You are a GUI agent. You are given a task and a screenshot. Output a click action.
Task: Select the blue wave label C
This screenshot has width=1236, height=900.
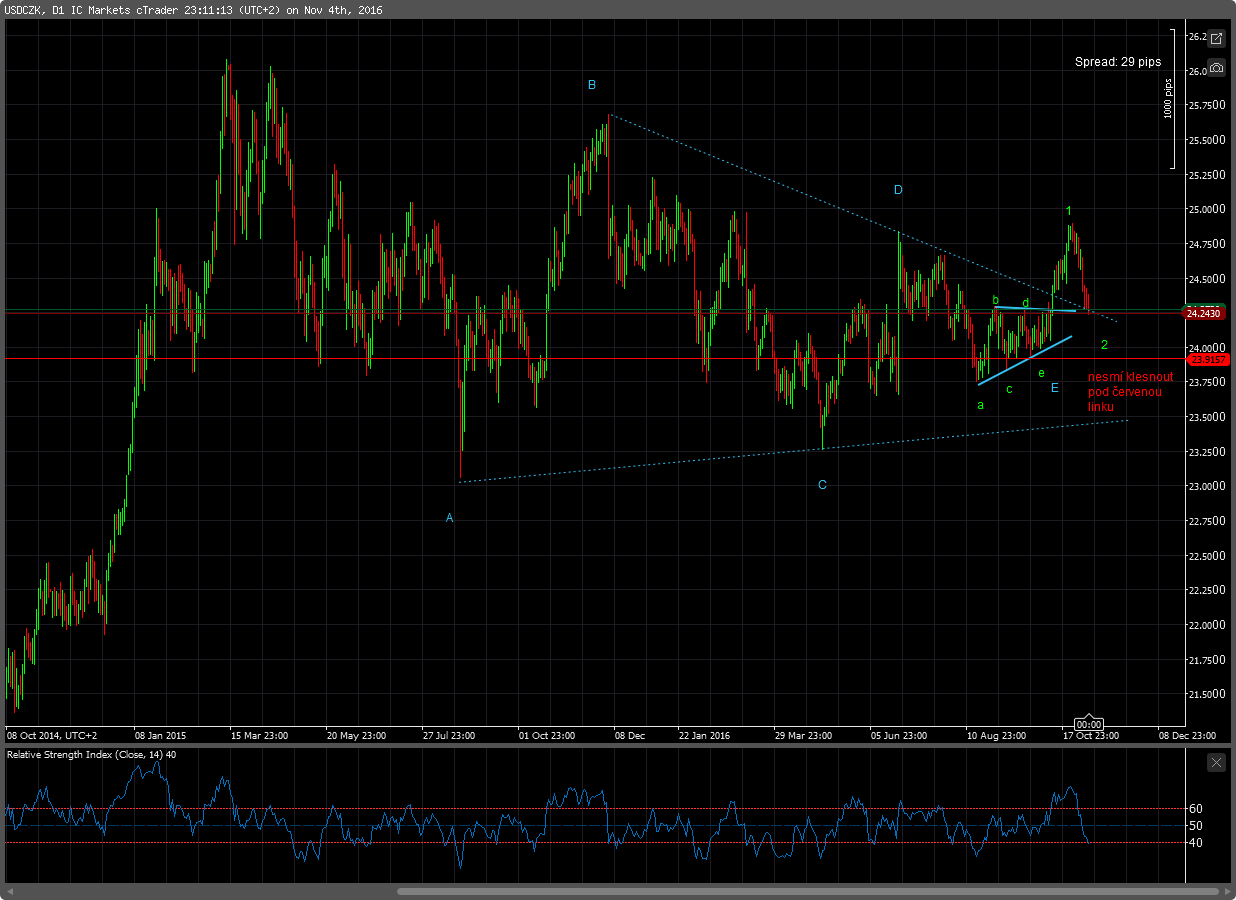(822, 485)
